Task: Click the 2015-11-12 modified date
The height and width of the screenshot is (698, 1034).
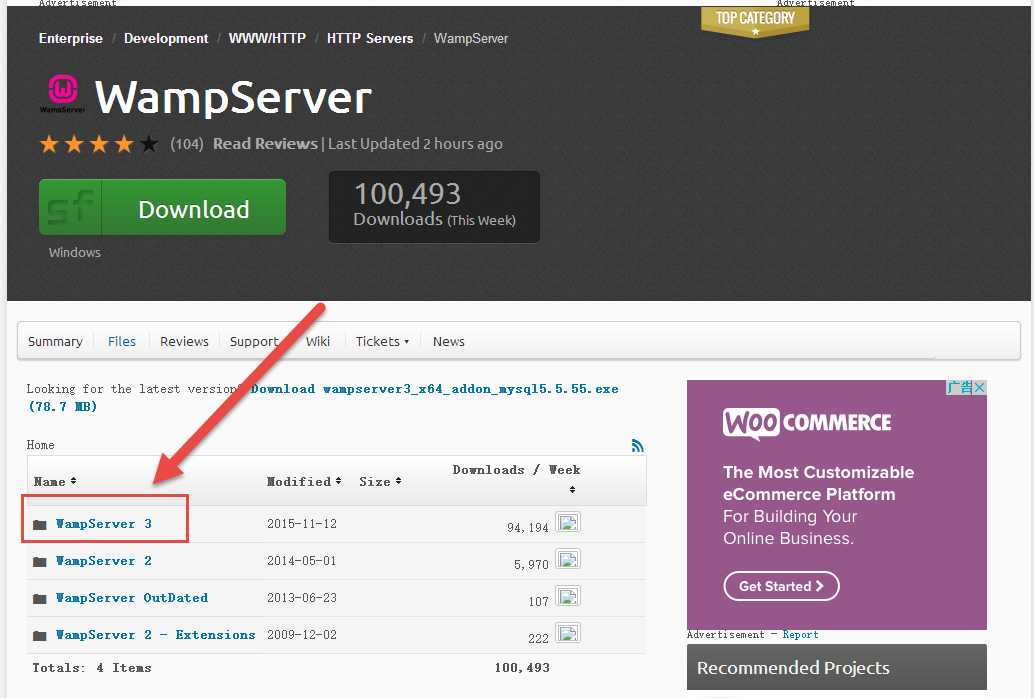Action: click(302, 524)
